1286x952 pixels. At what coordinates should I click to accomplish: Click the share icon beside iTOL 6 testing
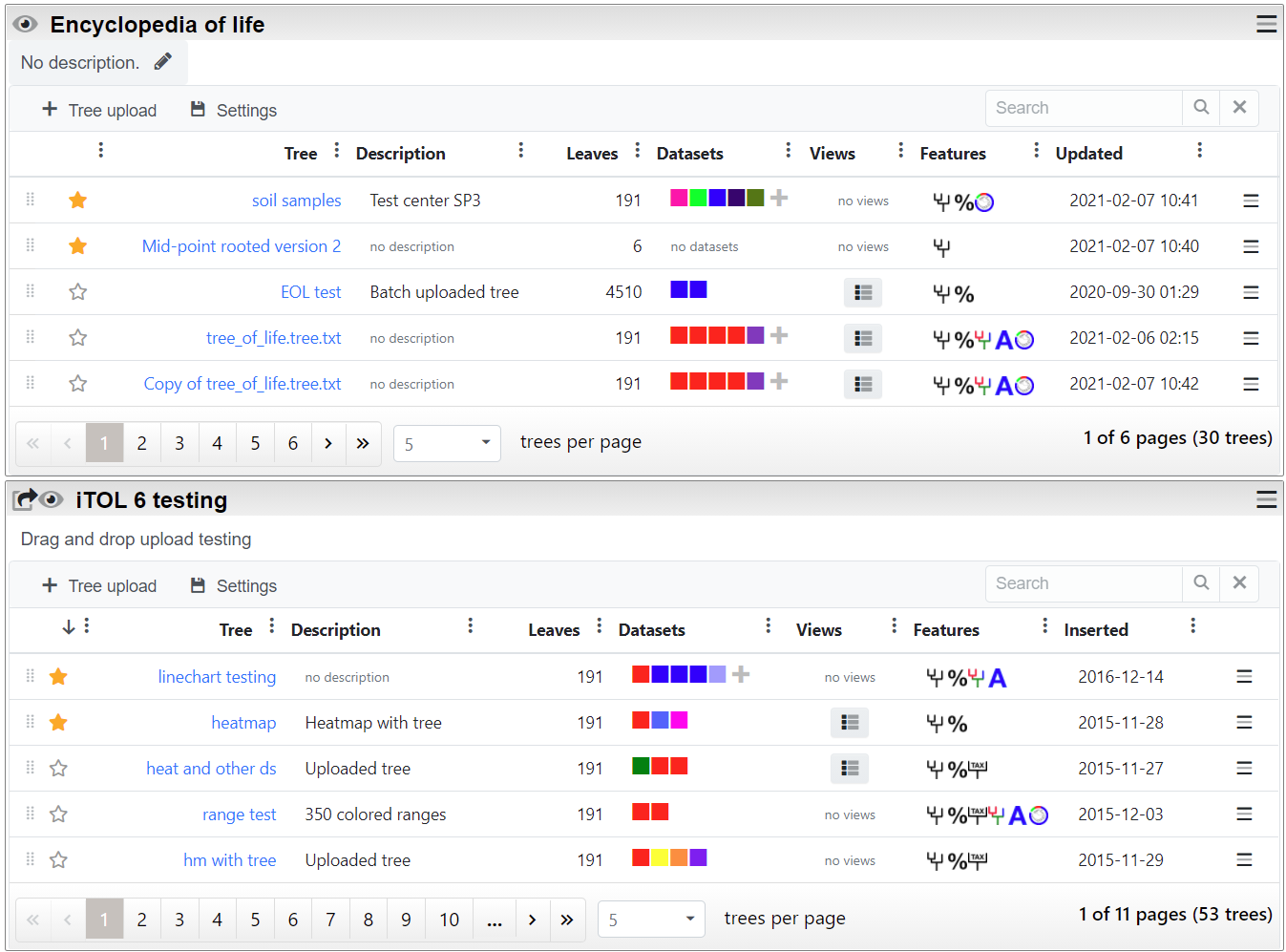point(25,499)
